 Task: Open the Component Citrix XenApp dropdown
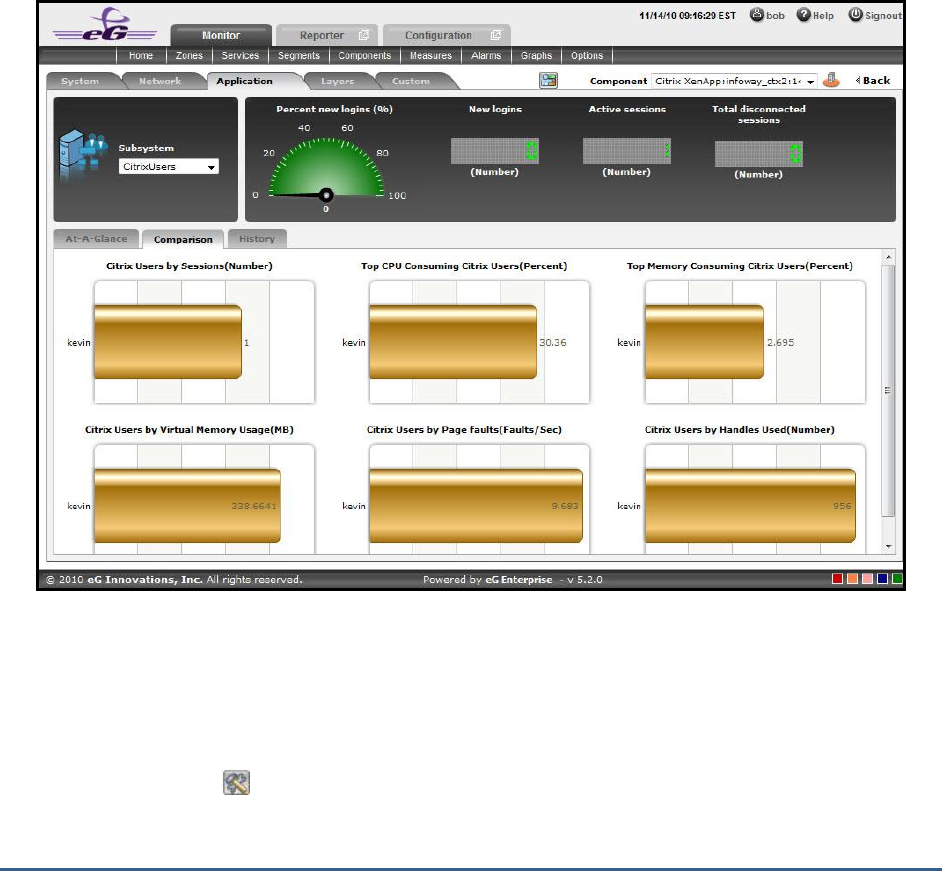(x=734, y=81)
